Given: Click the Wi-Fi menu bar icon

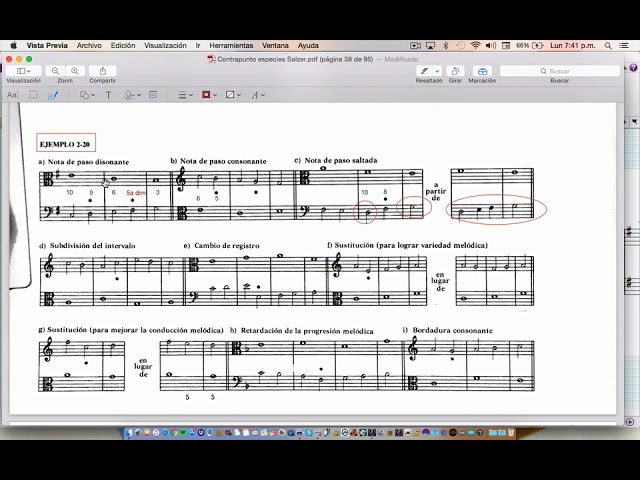Looking at the screenshot, I should [475, 46].
